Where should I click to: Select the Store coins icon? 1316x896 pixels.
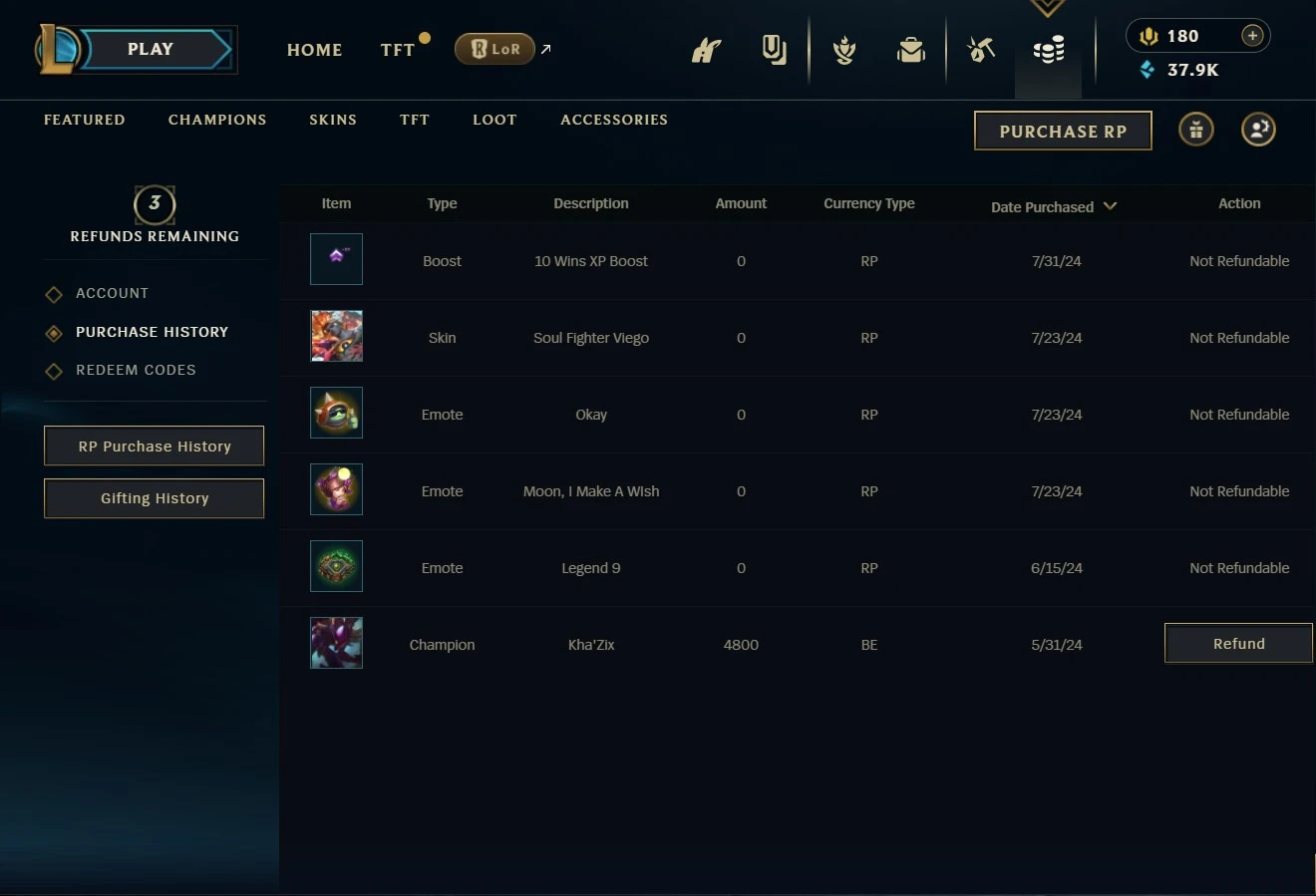tap(1049, 49)
